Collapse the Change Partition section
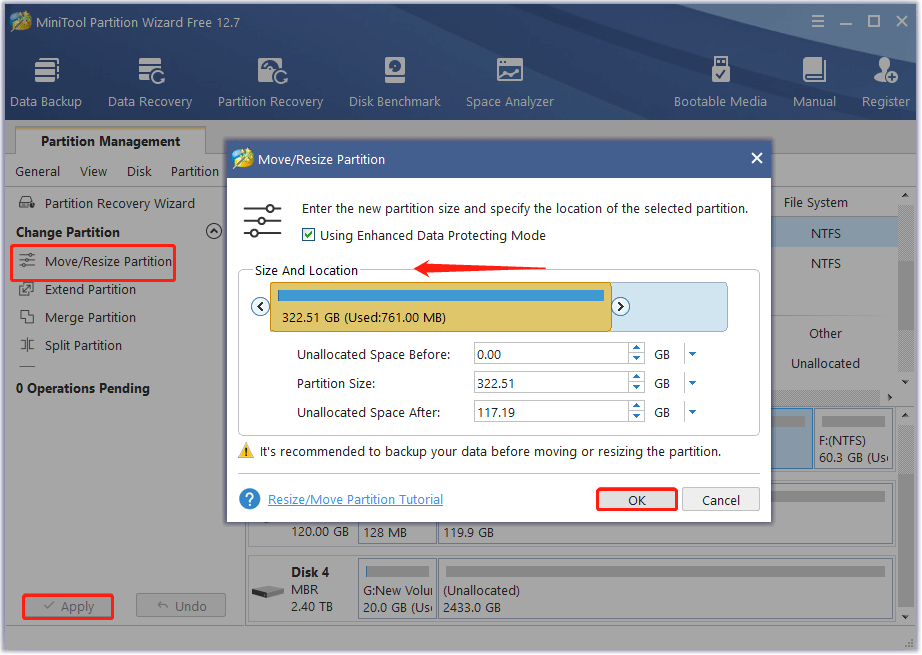The height and width of the screenshot is (655, 922). [214, 231]
